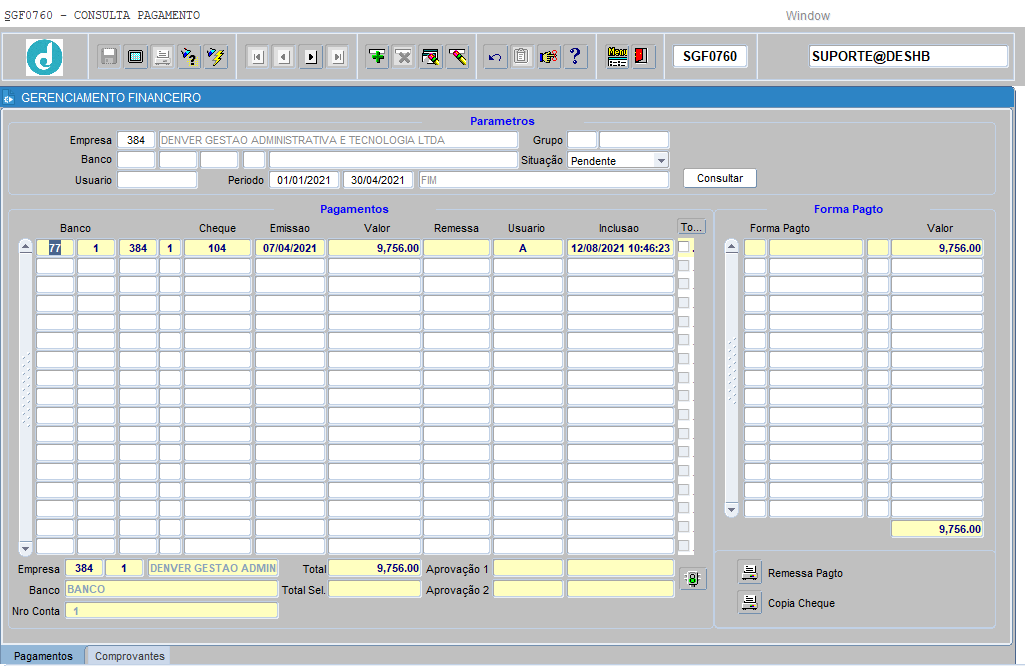
Task: Select Valor cell 9,756.00 in Pagamentos row
Action: coord(375,248)
